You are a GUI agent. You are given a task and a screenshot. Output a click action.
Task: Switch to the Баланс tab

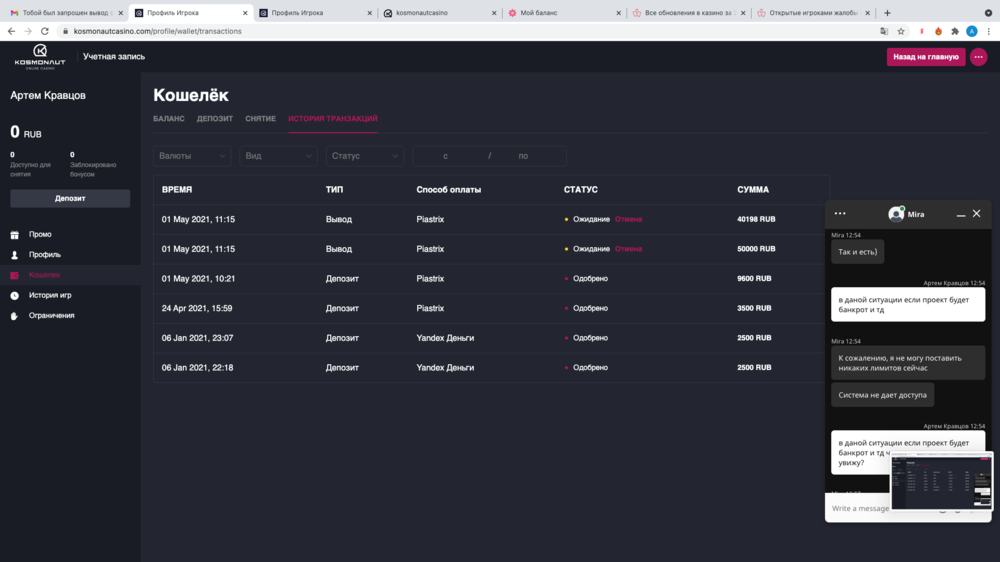click(x=169, y=119)
